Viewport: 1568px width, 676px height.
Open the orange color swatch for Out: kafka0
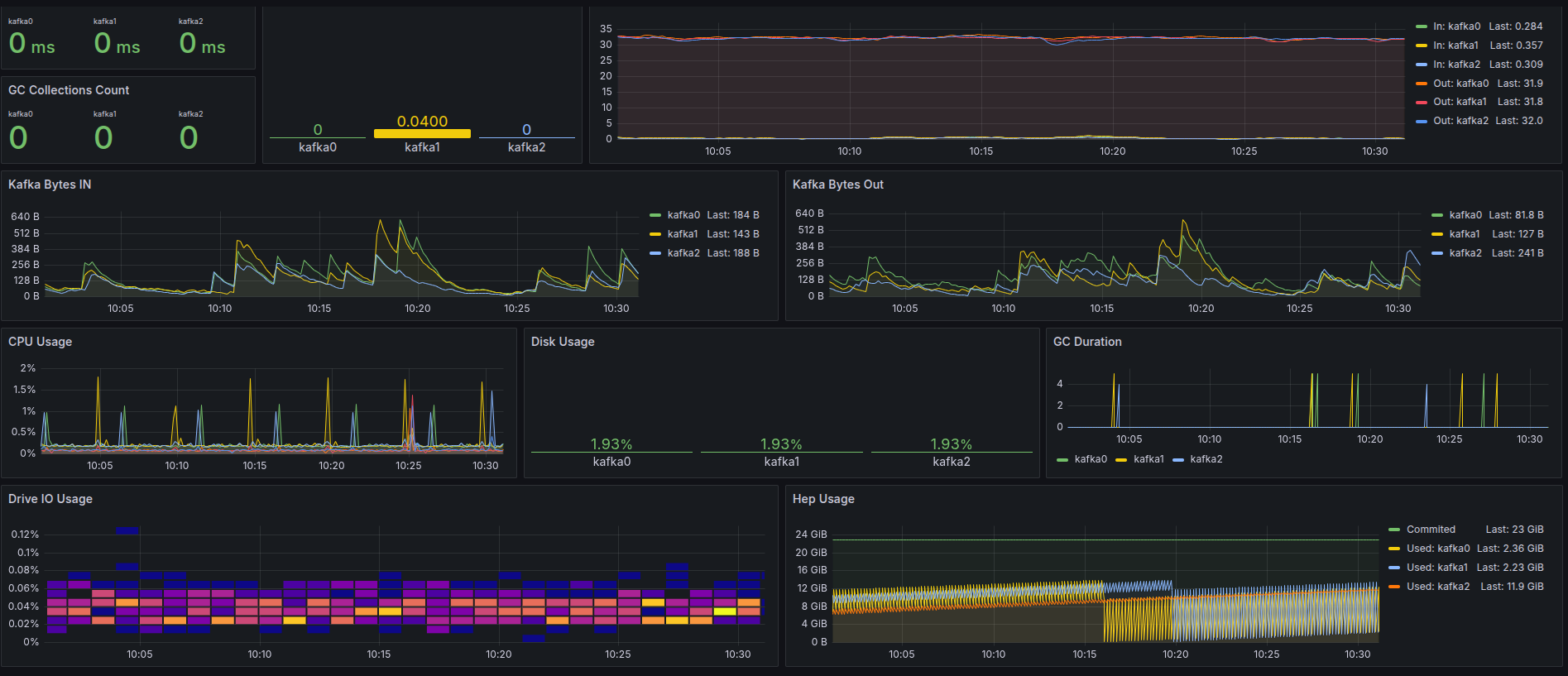[1422, 84]
